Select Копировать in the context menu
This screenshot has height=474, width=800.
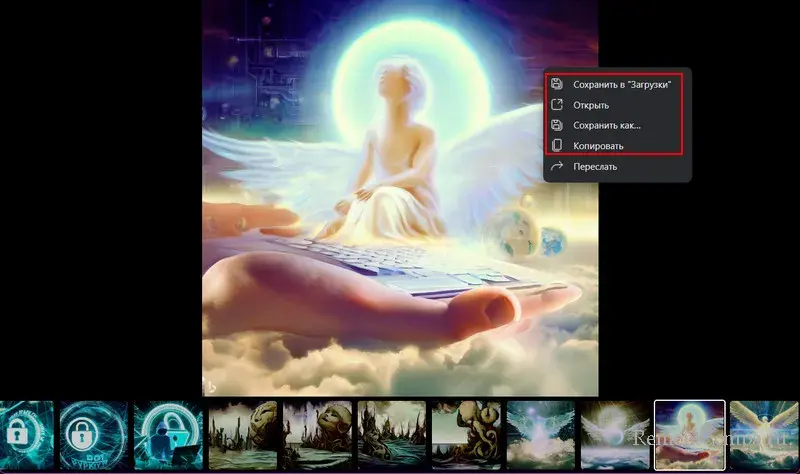click(598, 146)
